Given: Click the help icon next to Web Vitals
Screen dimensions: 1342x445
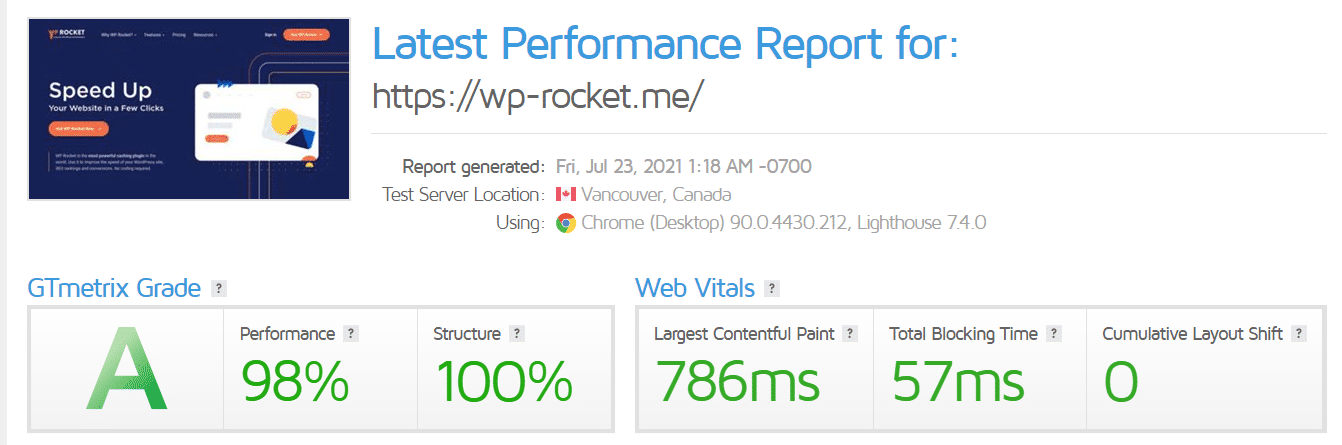Looking at the screenshot, I should point(772,289).
